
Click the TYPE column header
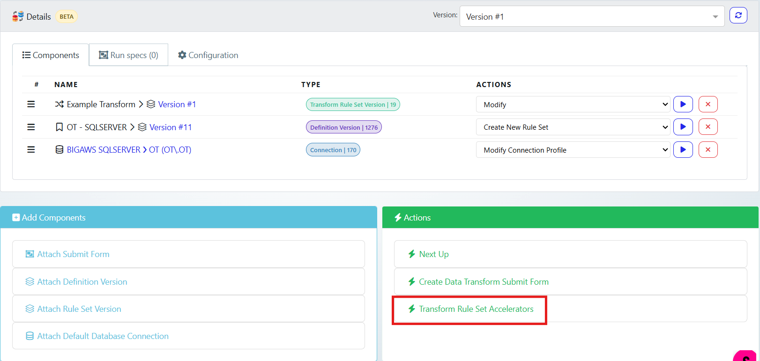coord(311,84)
